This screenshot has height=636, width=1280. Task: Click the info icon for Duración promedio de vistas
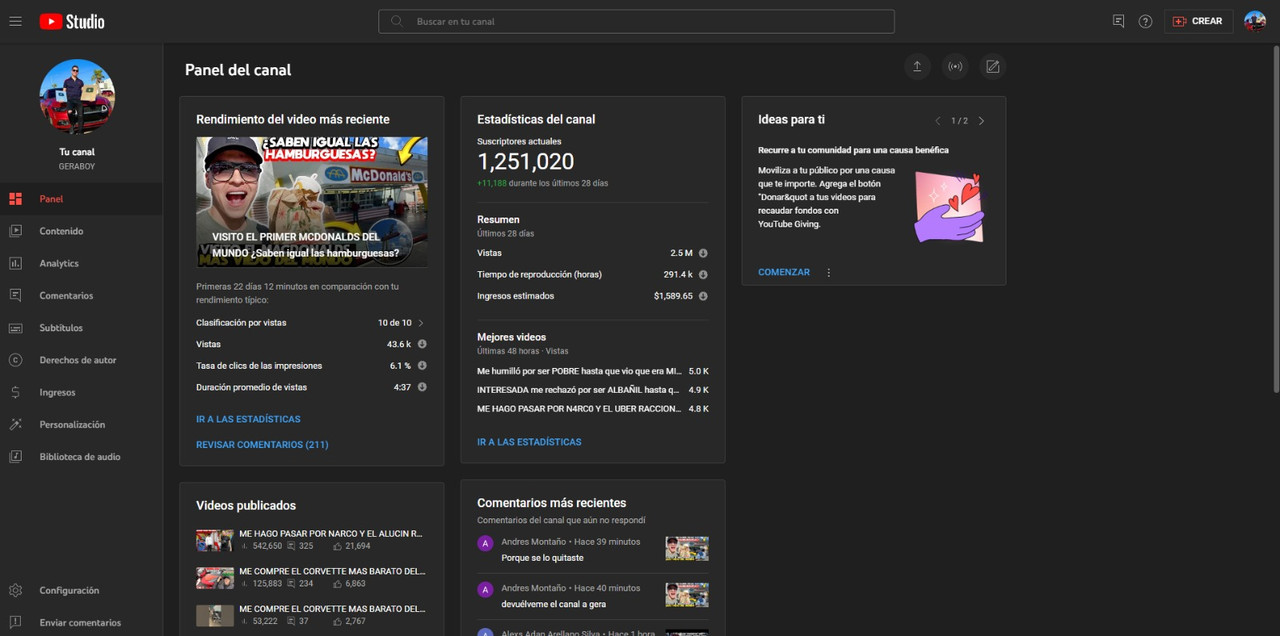click(422, 387)
